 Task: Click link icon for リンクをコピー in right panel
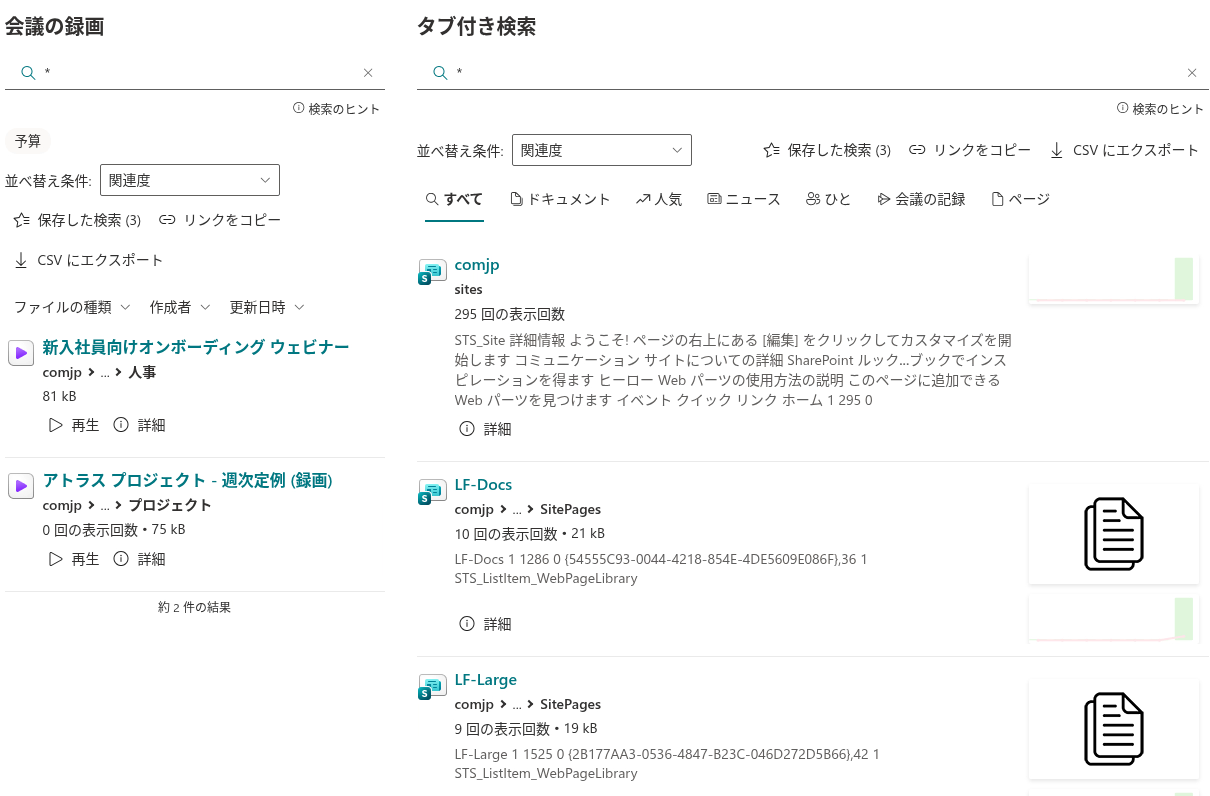point(917,151)
